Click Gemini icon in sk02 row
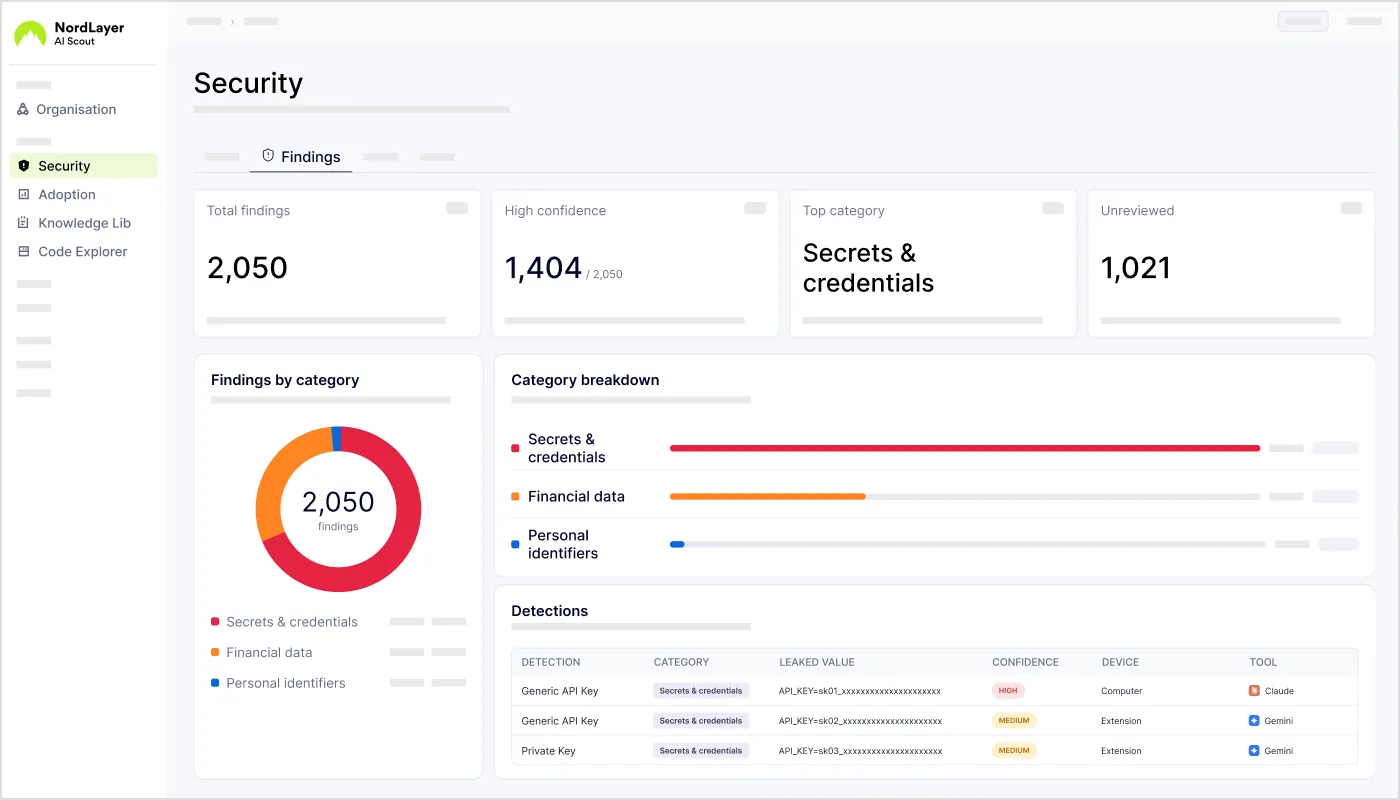1400x800 pixels. [1254, 721]
